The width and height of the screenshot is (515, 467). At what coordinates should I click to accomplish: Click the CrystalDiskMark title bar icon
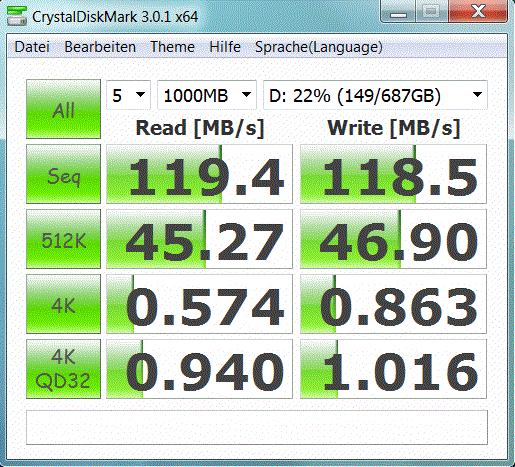pos(17,16)
